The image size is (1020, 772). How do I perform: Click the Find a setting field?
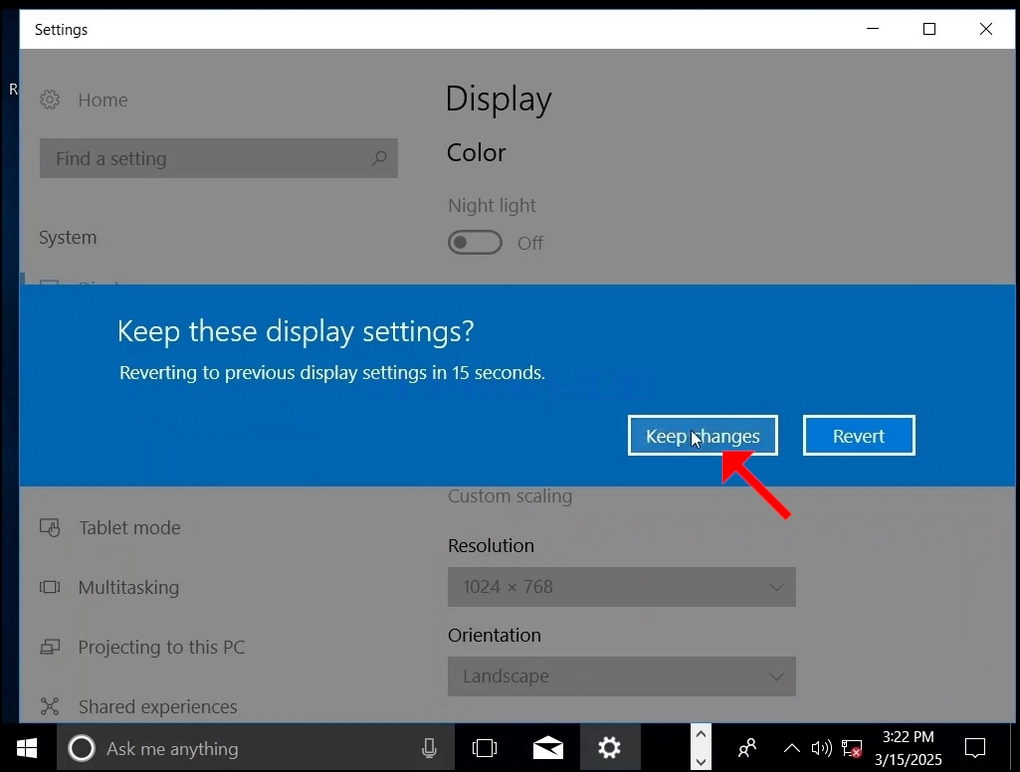pyautogui.click(x=219, y=158)
